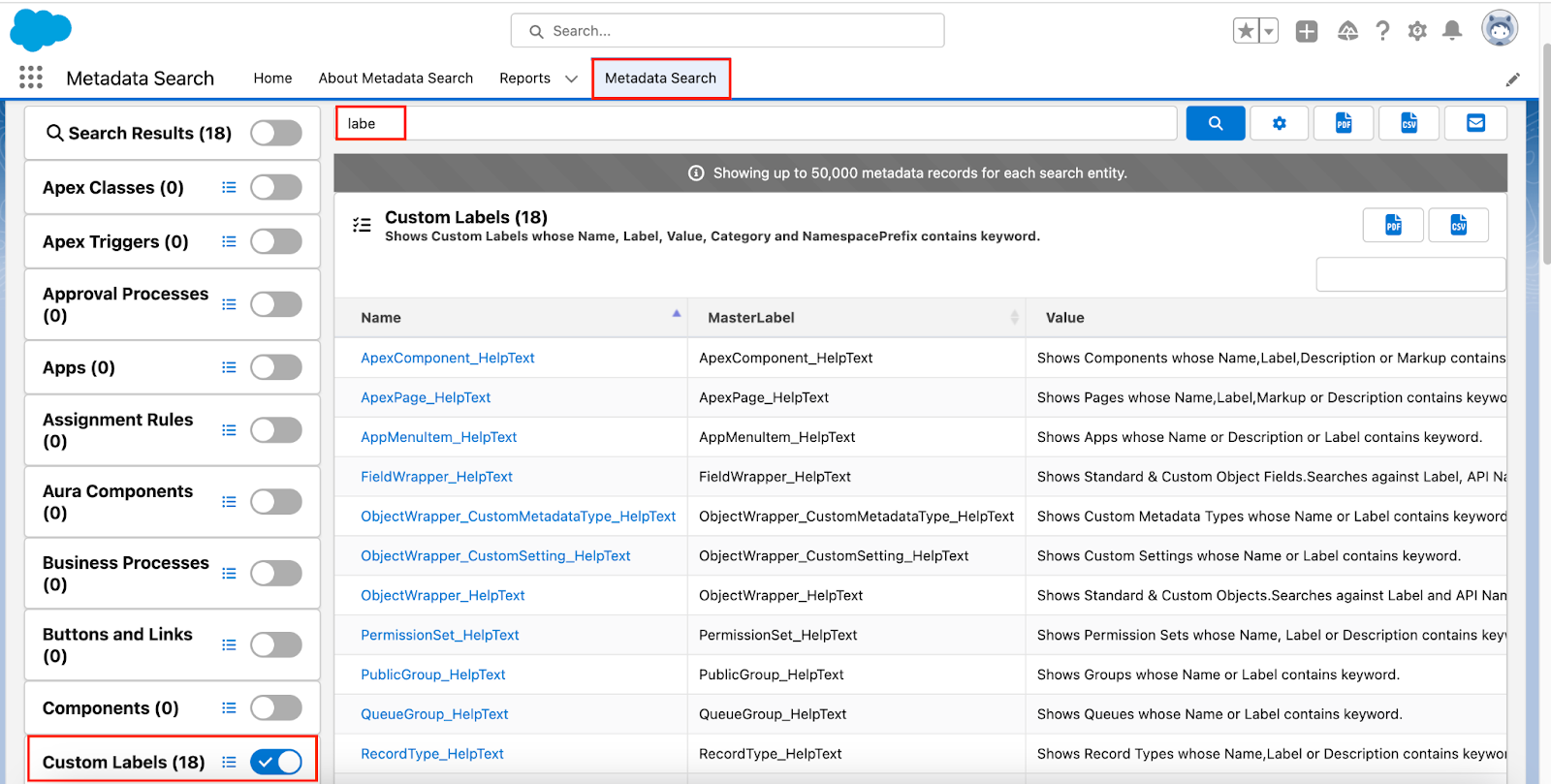Open the App Launcher waffle icon
The width and height of the screenshot is (1551, 784).
coord(31,78)
